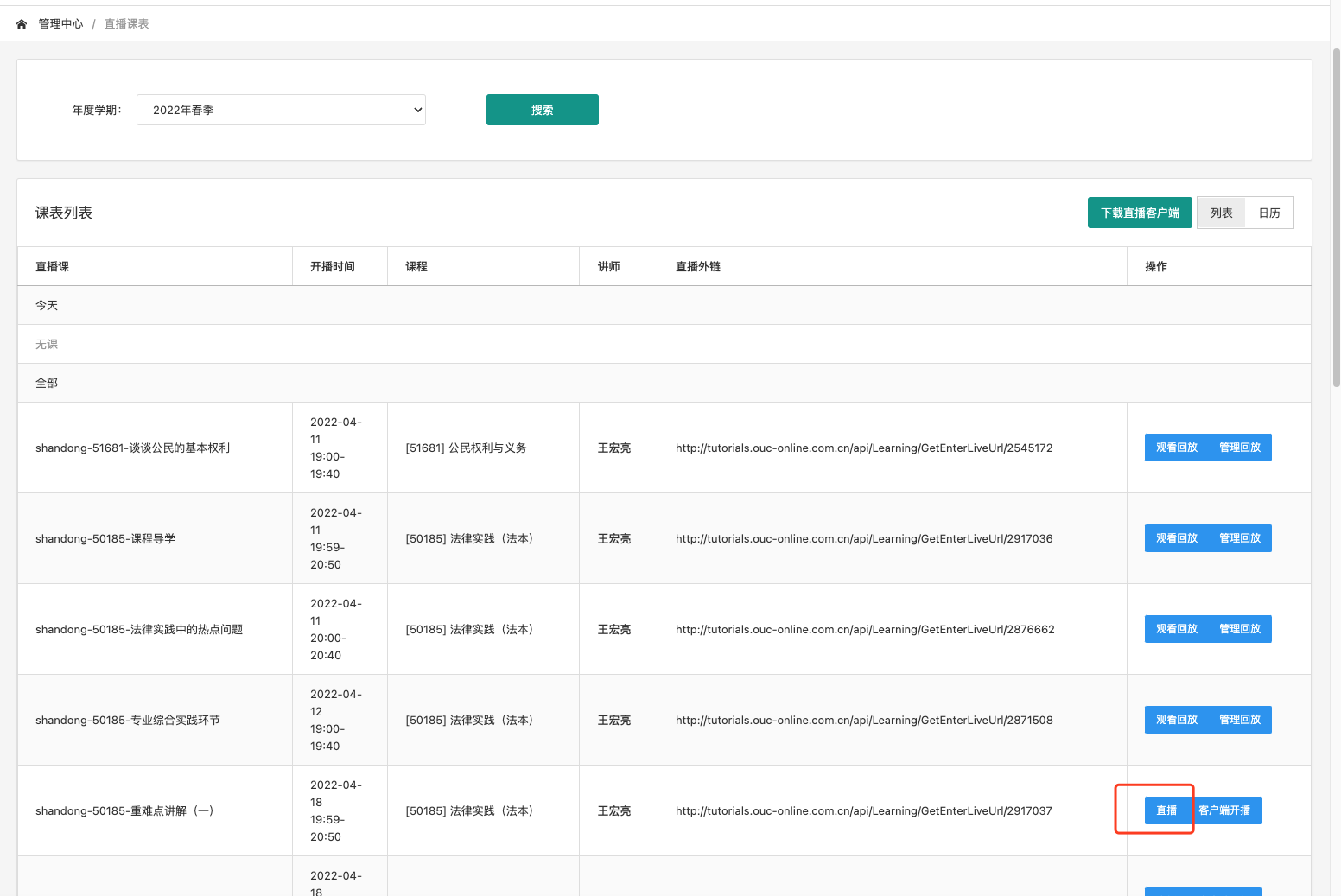1341x896 pixels.
Task: Click 管理回放 for 法律实践中的热点问题
Action: pos(1240,629)
